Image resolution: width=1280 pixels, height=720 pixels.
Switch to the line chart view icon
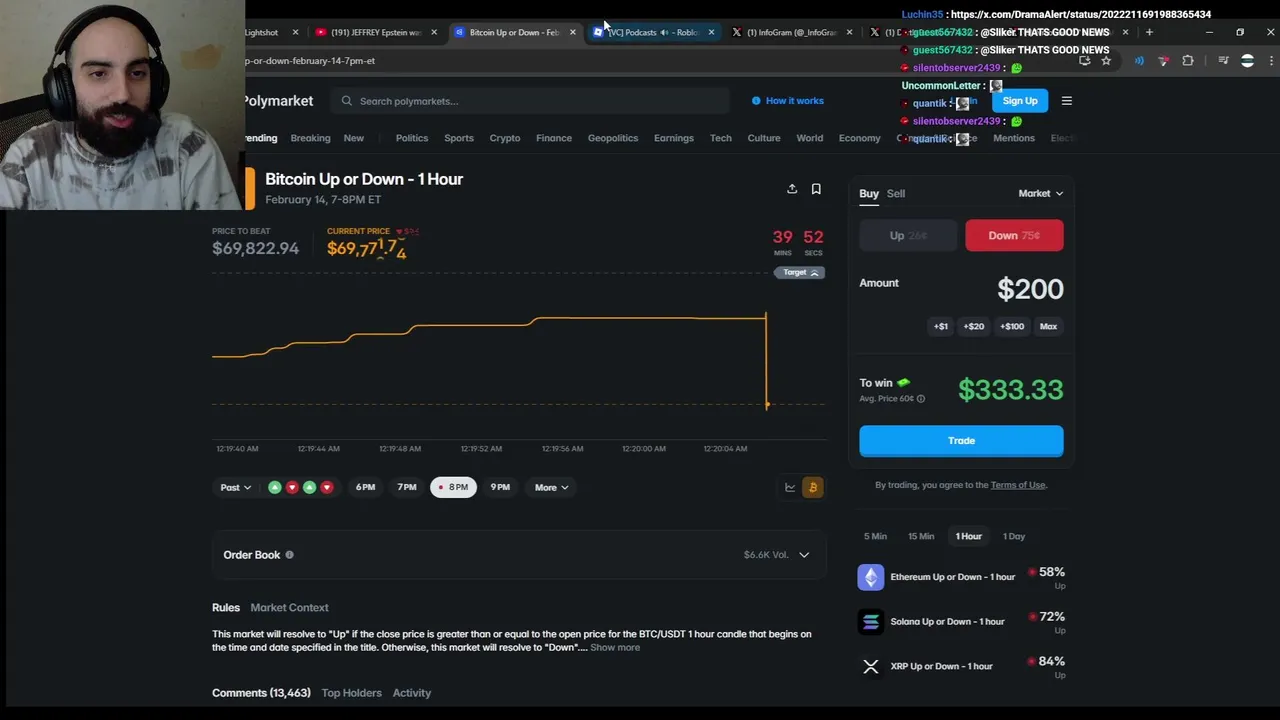point(790,487)
